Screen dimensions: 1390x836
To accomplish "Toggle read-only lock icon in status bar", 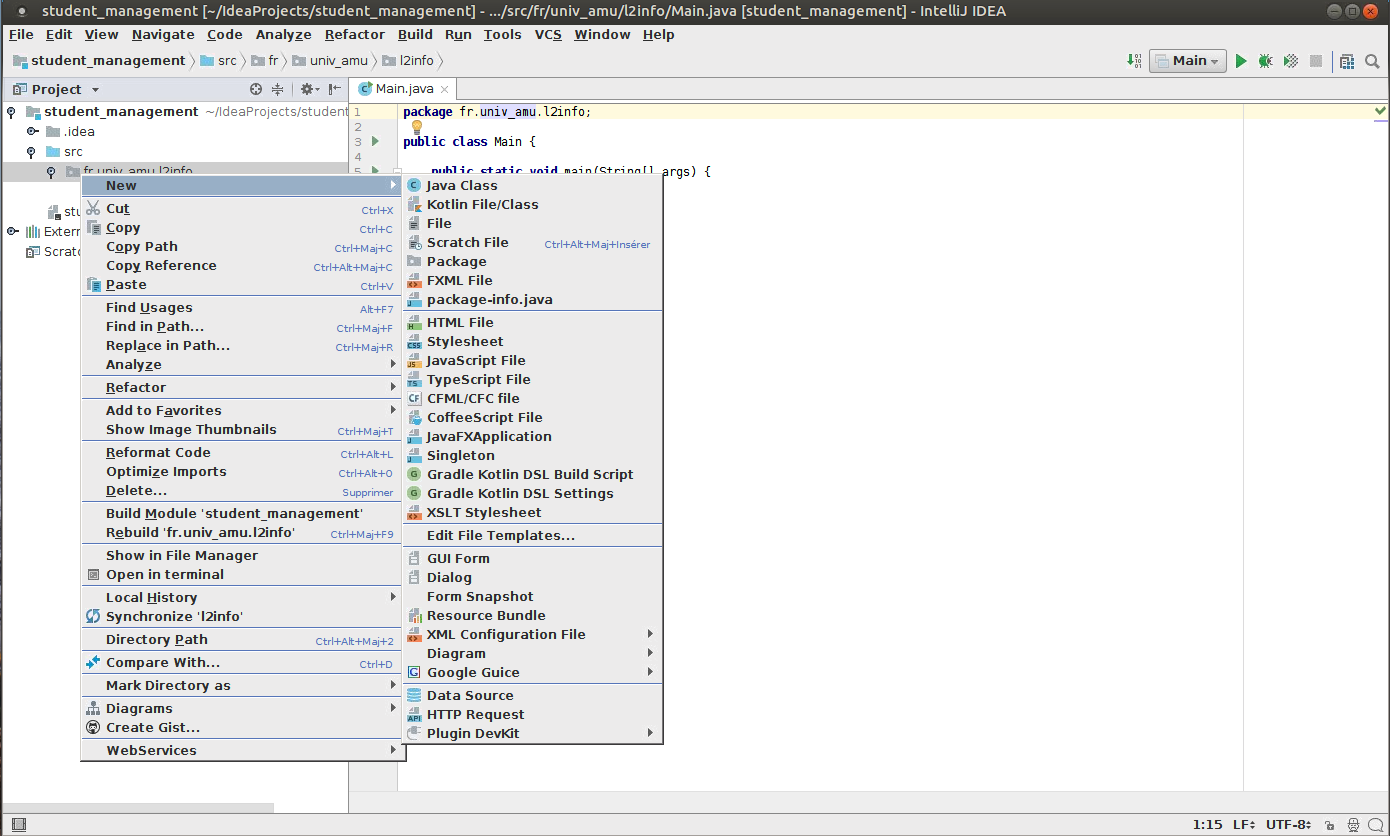I will coord(1328,825).
